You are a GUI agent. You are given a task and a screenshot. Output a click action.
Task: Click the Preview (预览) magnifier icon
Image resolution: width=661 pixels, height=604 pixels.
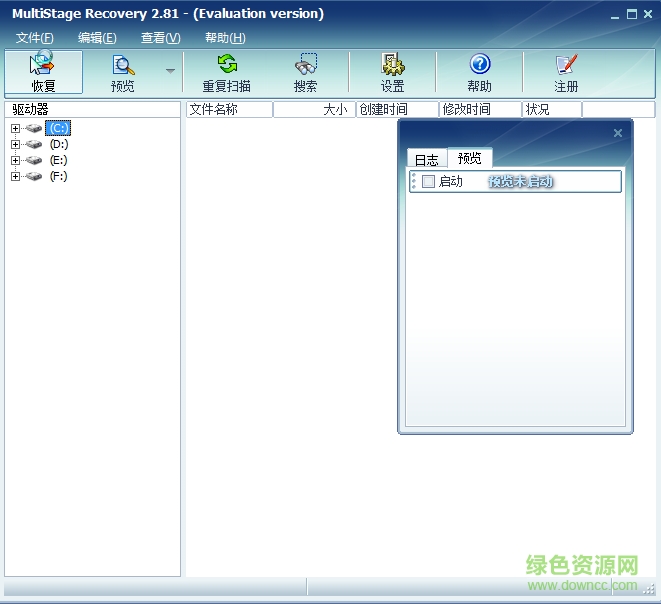[123, 66]
